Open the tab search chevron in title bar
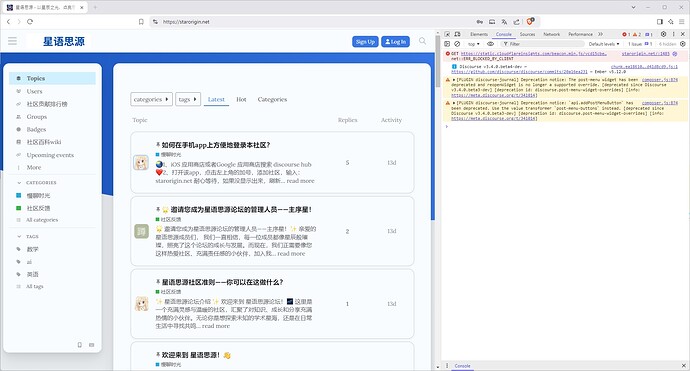Viewport: 690px width, 371px height. pyautogui.click(x=633, y=7)
